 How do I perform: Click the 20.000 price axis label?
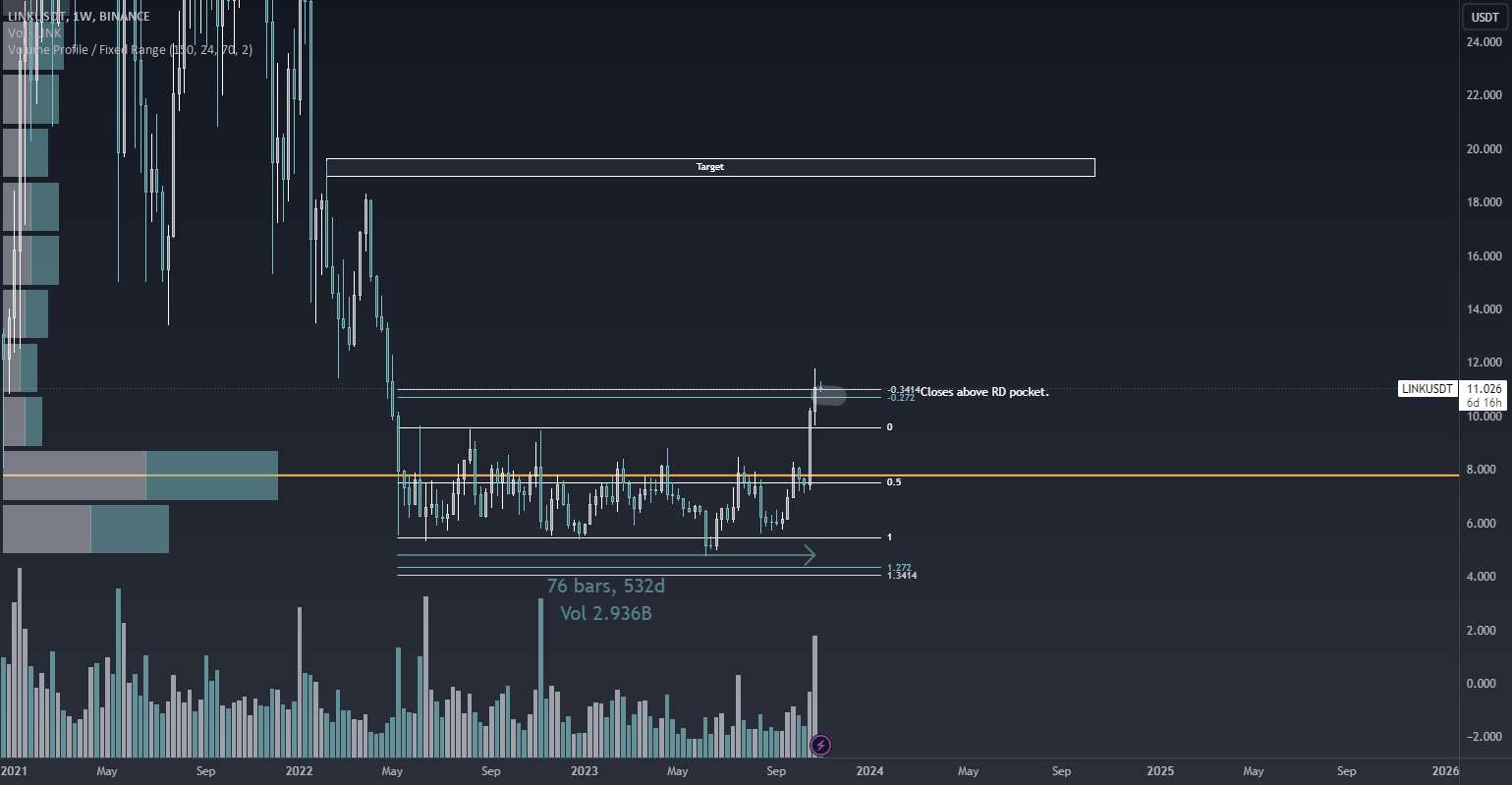coord(1484,149)
